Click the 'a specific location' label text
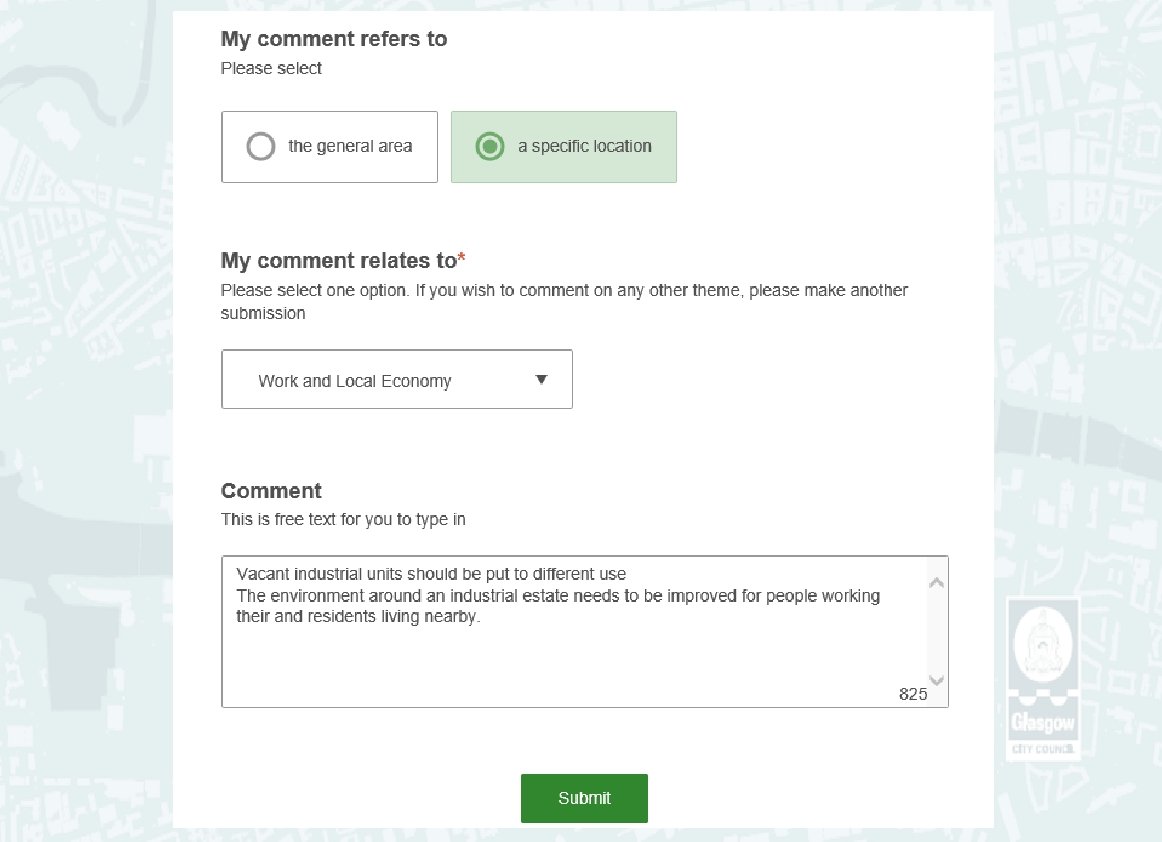This screenshot has width=1162, height=842. tap(584, 147)
